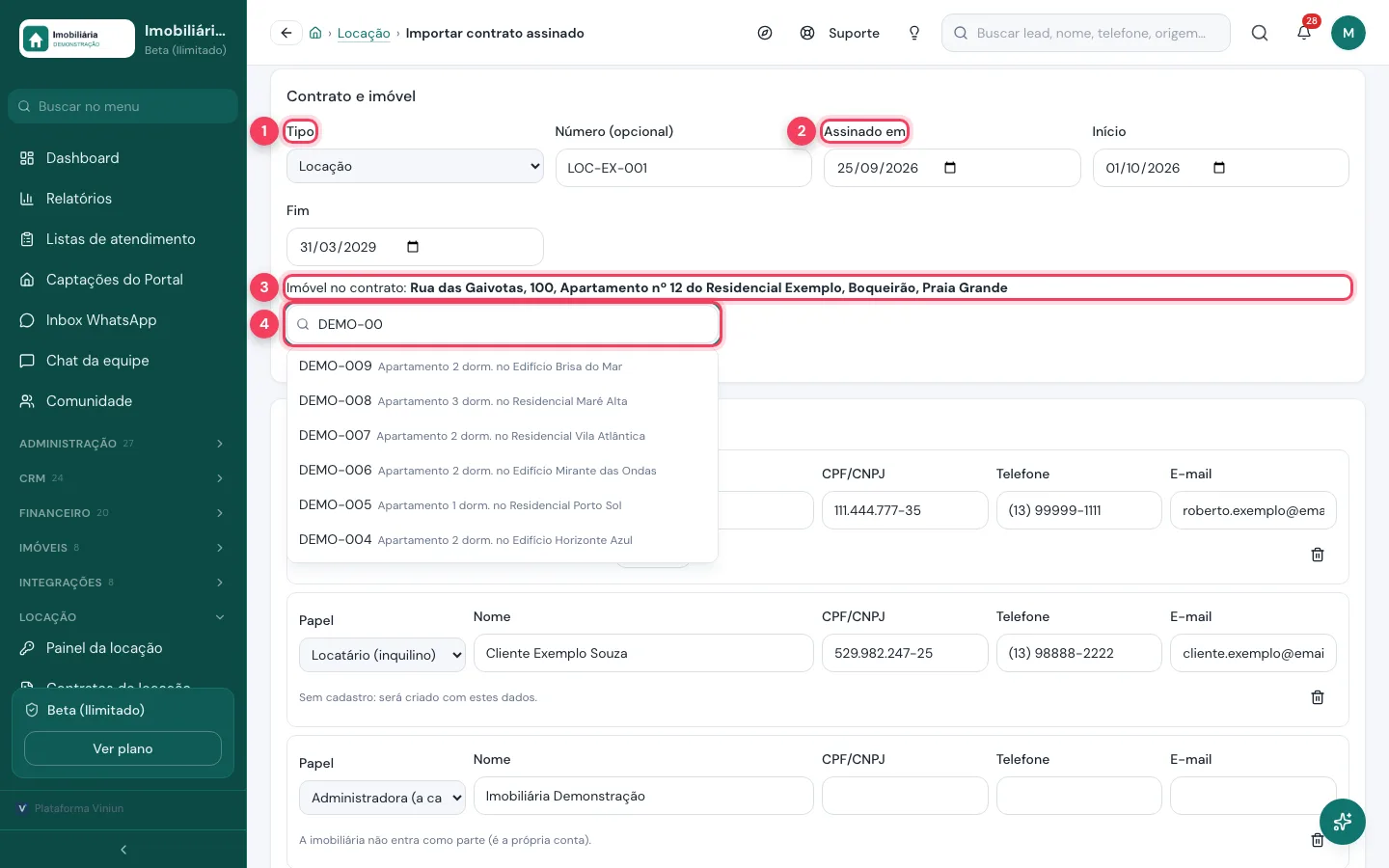Open Listas de atendimento
Image resolution: width=1389 pixels, height=868 pixels.
pos(123,239)
